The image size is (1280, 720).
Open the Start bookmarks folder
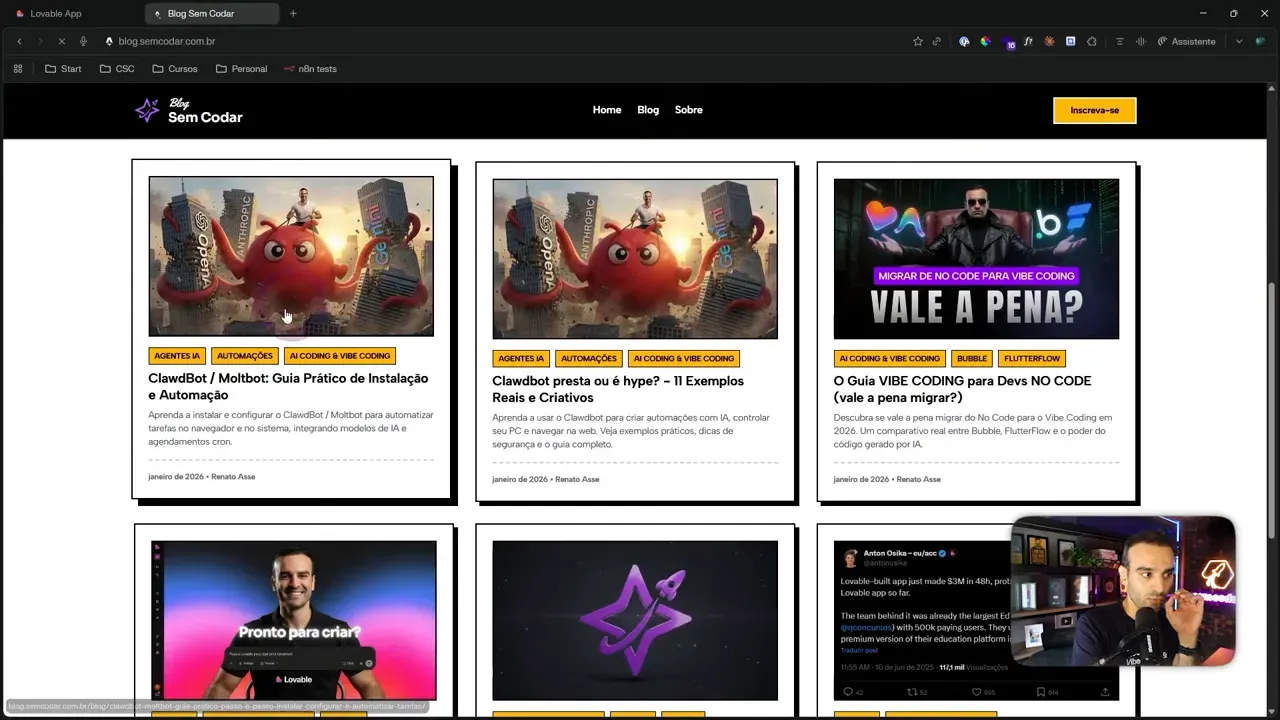click(x=63, y=68)
